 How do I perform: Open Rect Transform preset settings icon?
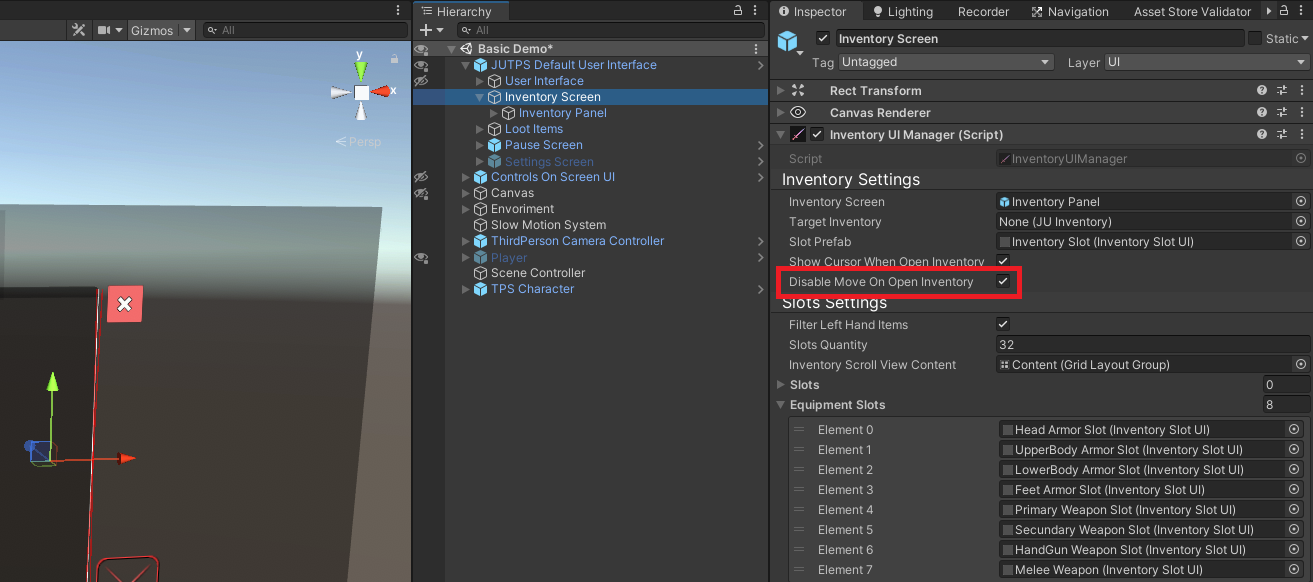coord(1282,91)
